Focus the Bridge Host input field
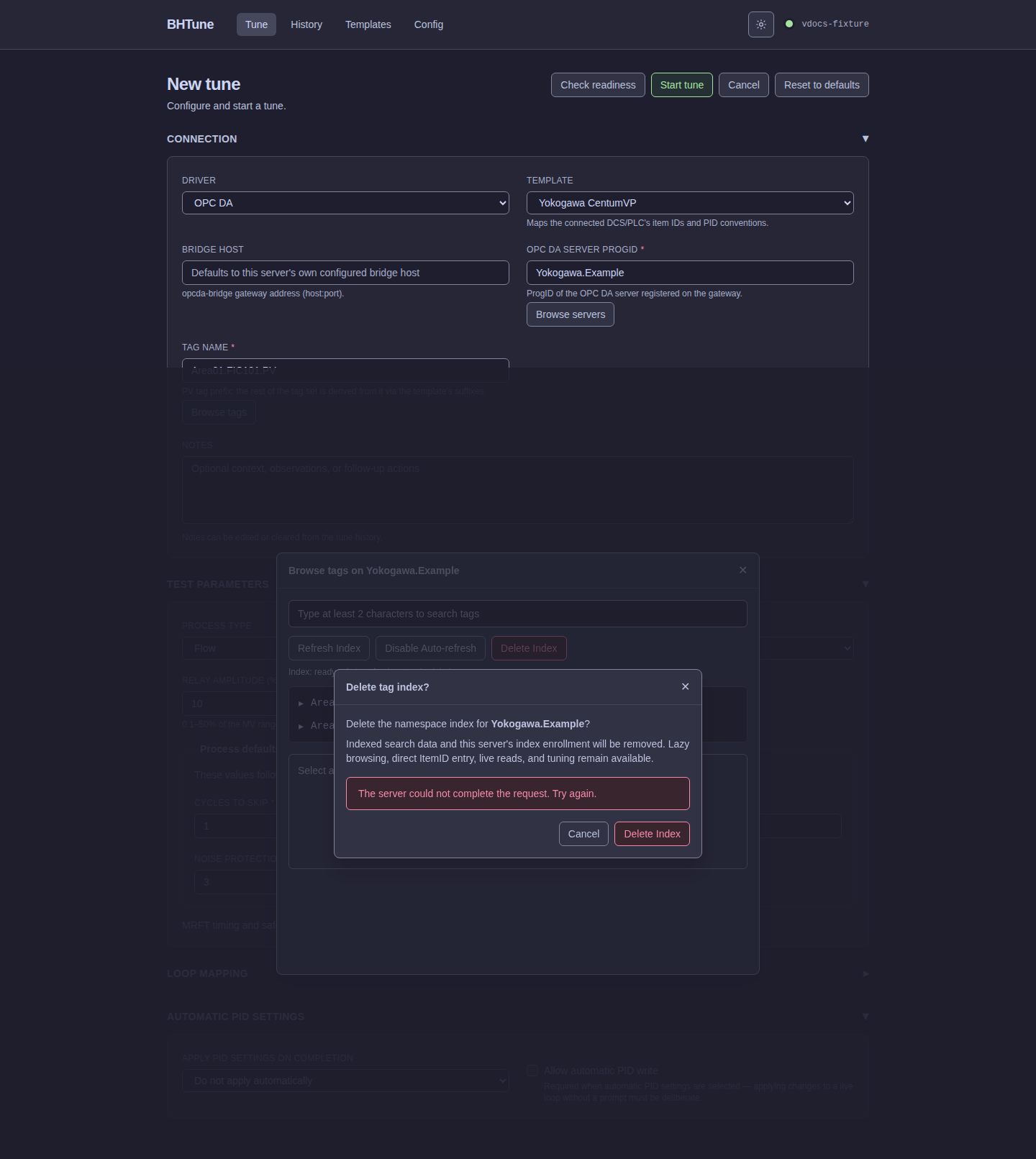Viewport: 1036px width, 1159px height. click(345, 273)
